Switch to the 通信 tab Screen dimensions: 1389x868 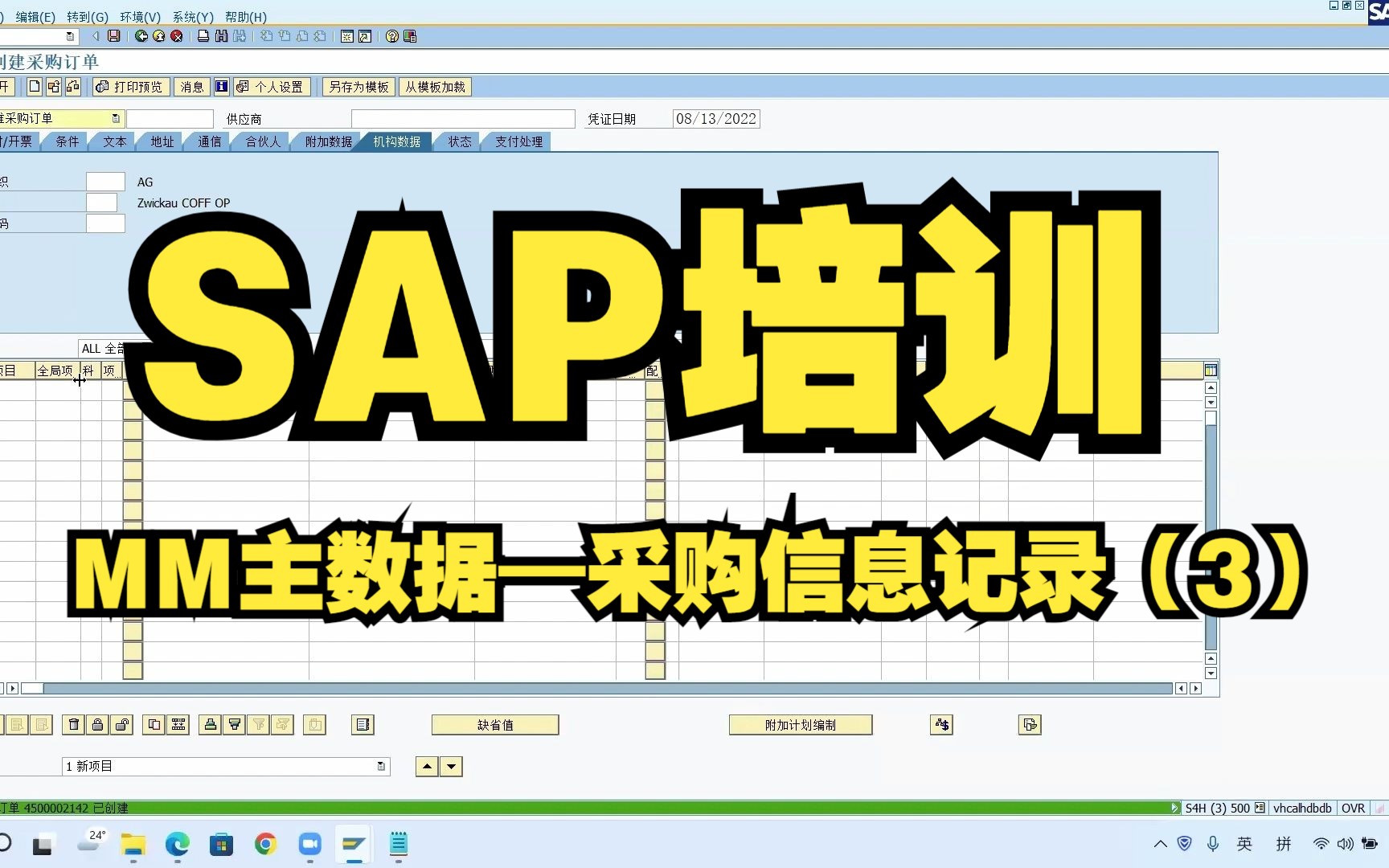209,141
